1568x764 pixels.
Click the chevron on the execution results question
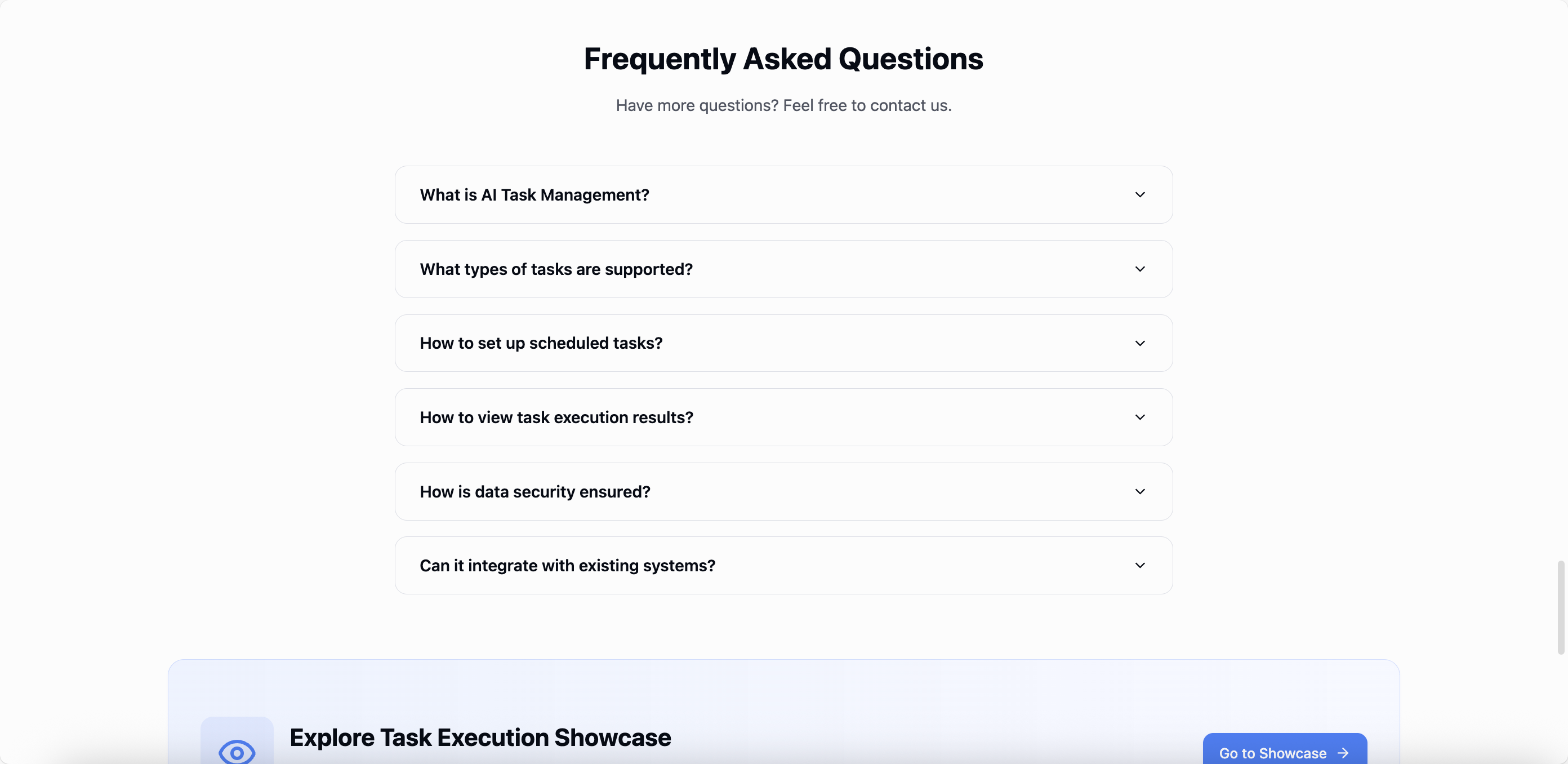(1139, 417)
